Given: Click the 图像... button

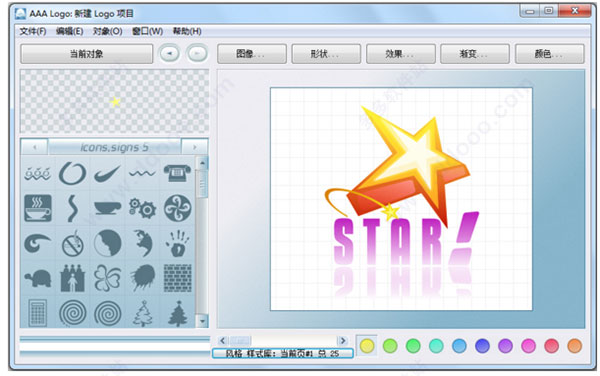Looking at the screenshot, I should (x=252, y=54).
